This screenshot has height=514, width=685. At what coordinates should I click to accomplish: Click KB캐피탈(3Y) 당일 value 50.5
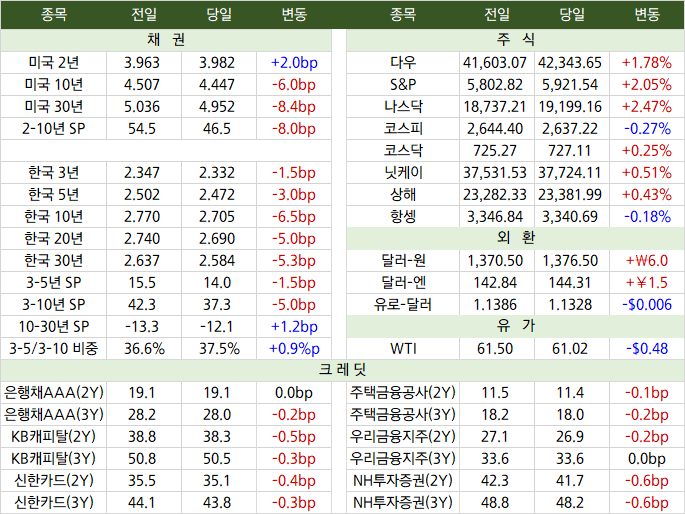[217, 459]
